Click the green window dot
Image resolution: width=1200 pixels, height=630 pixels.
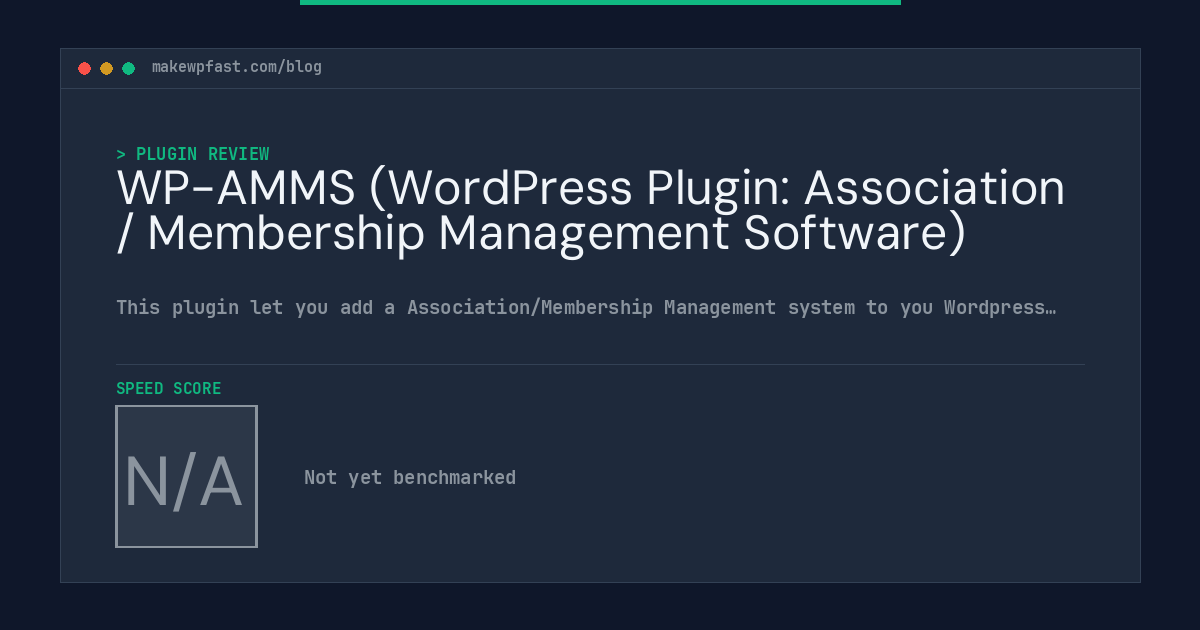128,68
